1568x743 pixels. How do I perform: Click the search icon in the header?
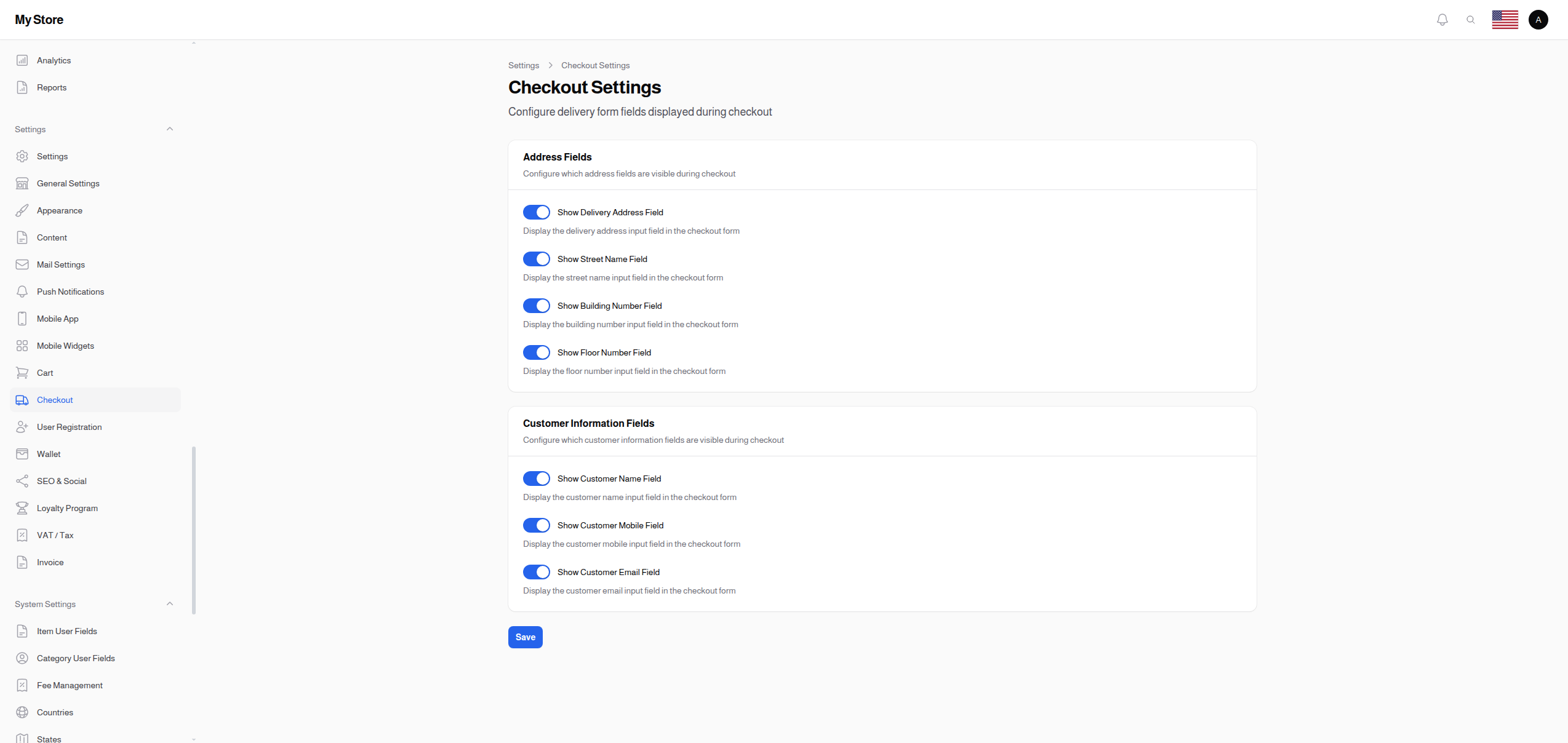[1471, 19]
